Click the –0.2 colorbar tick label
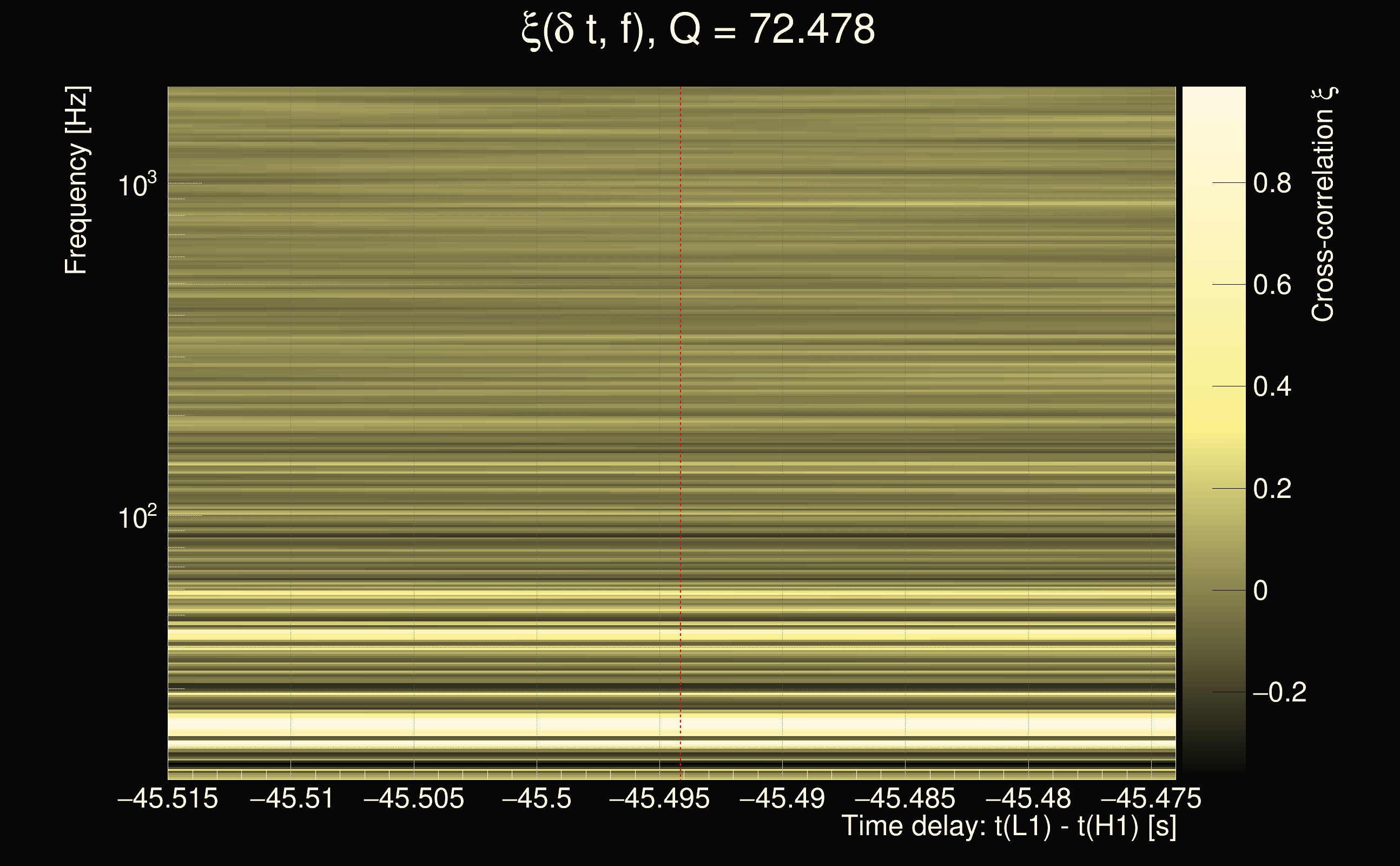 tap(1279, 692)
